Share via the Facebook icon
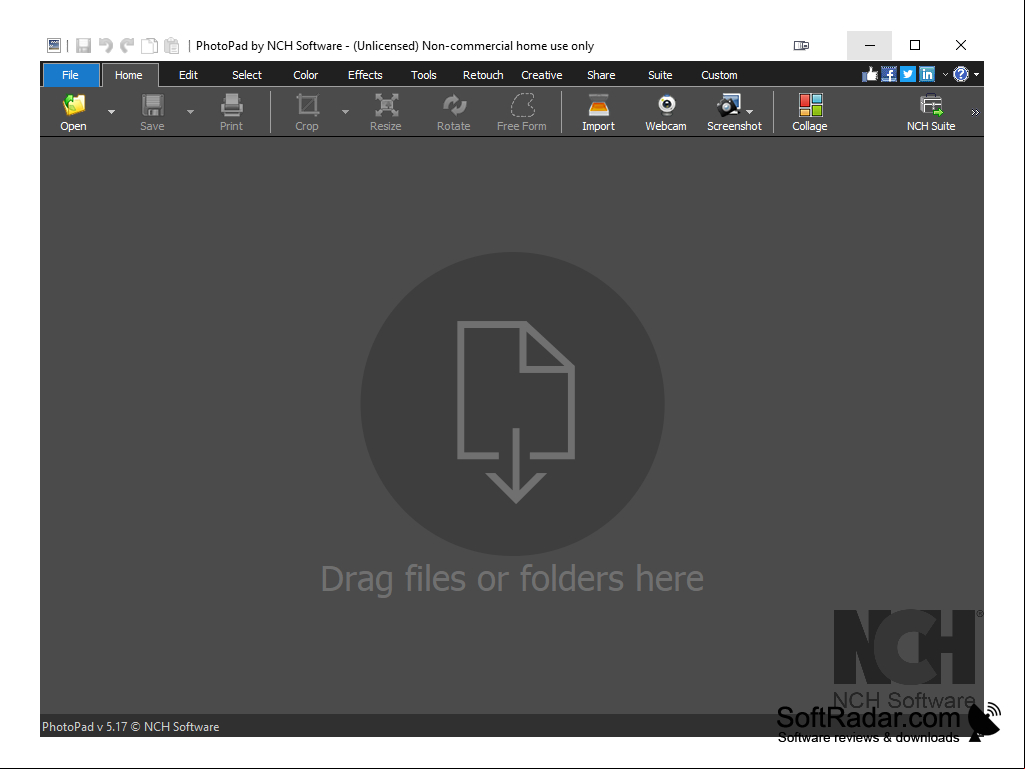 point(888,75)
